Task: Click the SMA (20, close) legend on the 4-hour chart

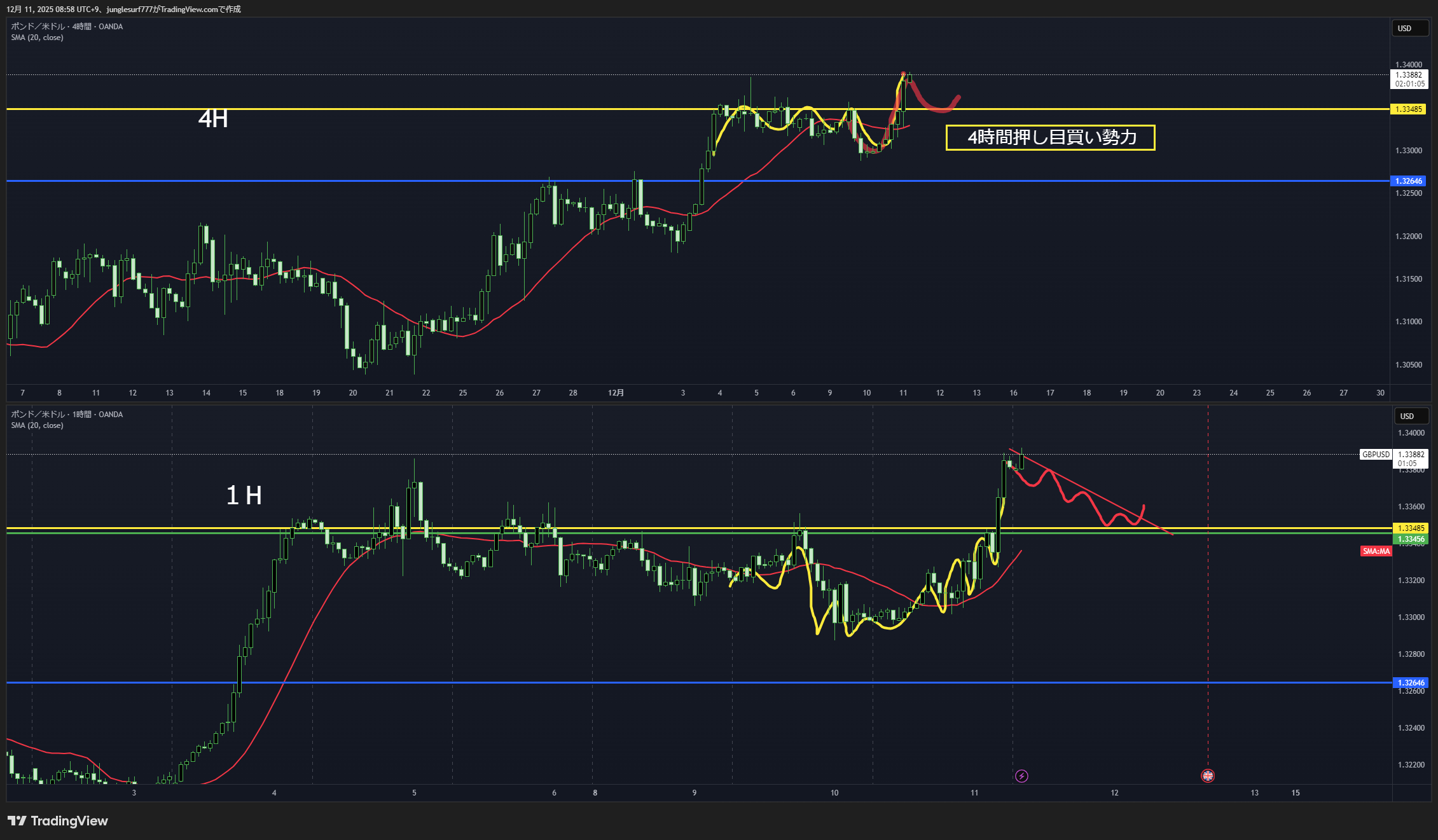Action: pyautogui.click(x=37, y=38)
